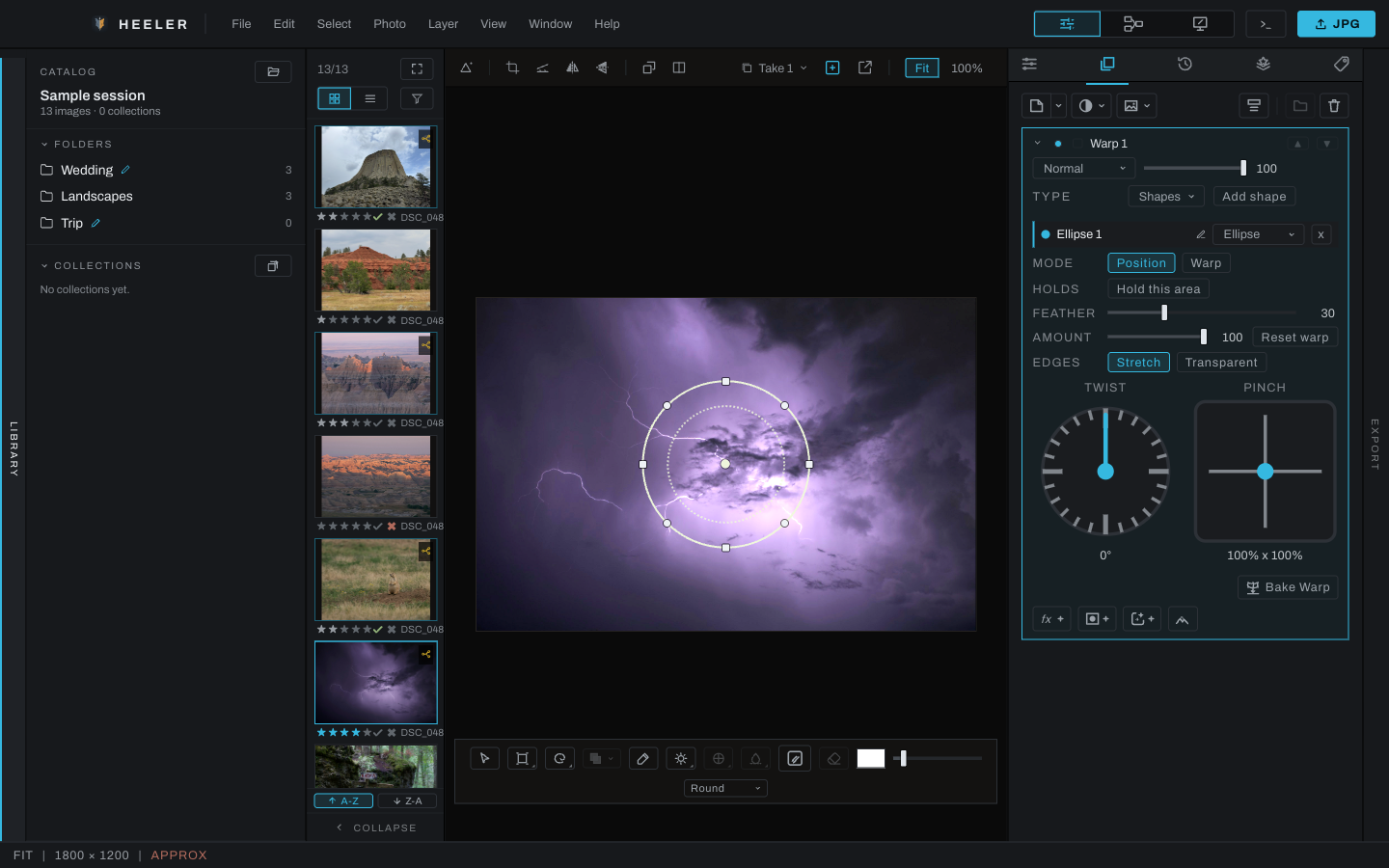Click Reset warp button

(1294, 338)
